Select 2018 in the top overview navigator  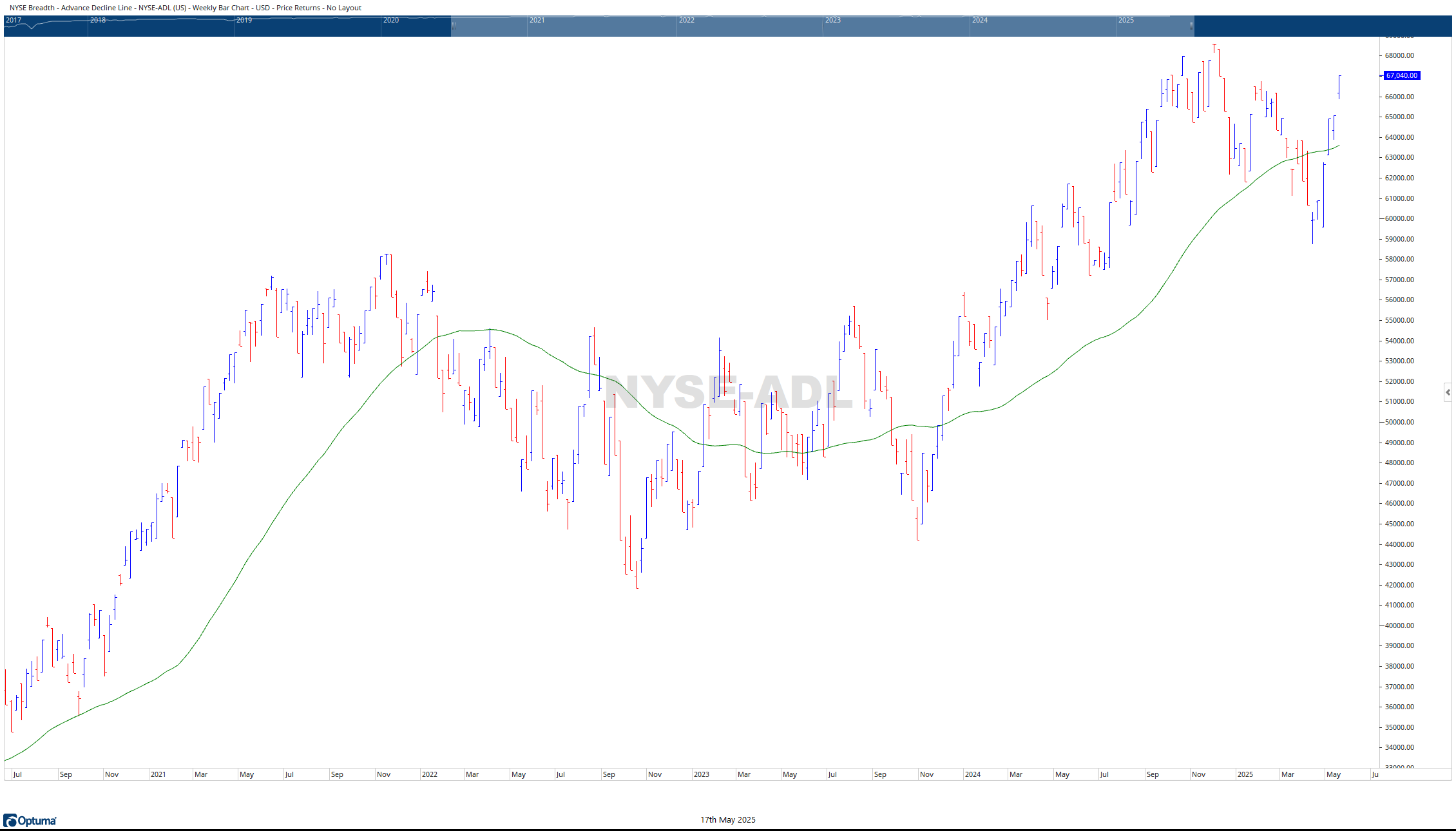[98, 20]
